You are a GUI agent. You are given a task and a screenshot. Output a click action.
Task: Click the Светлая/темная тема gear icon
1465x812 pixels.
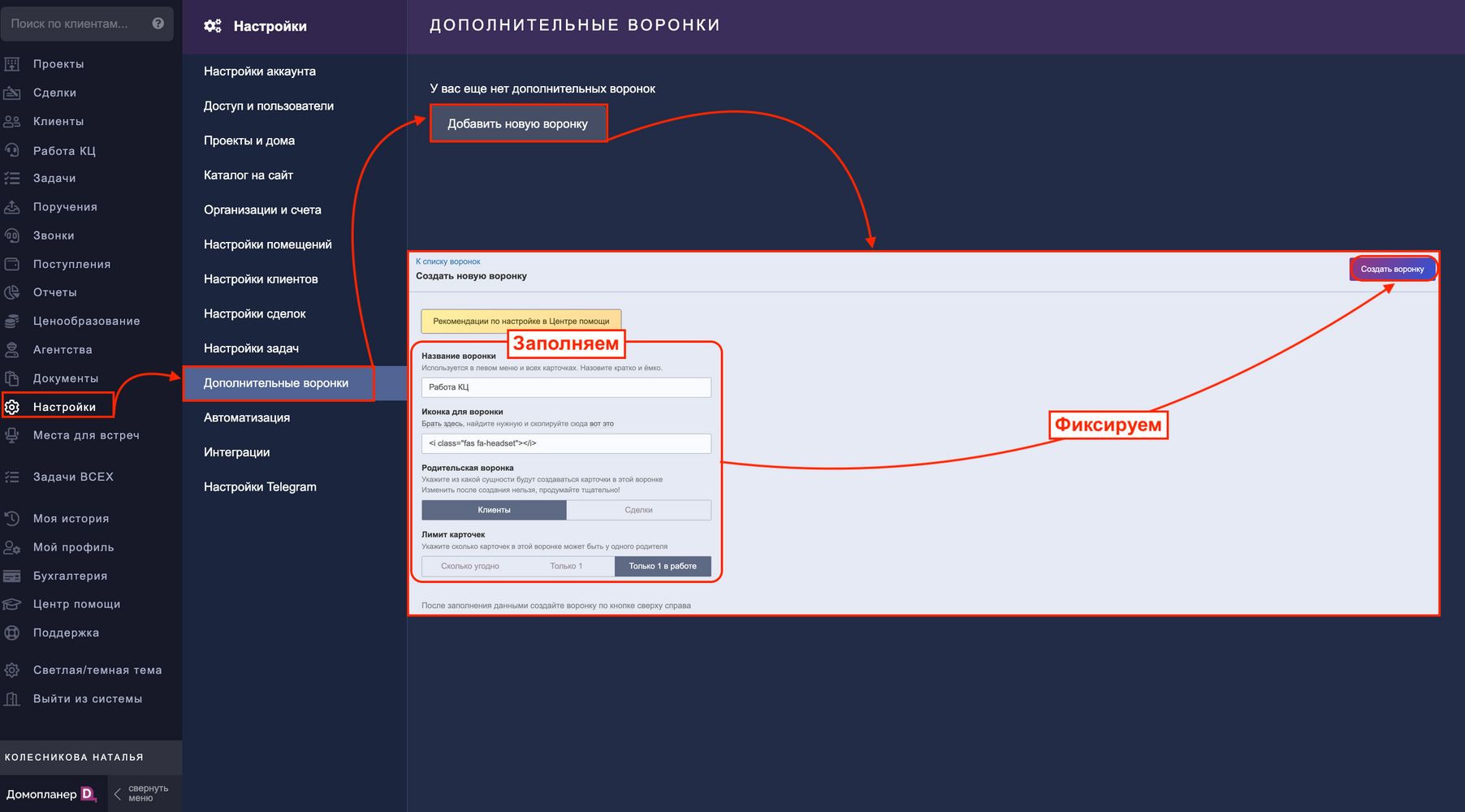click(12, 670)
